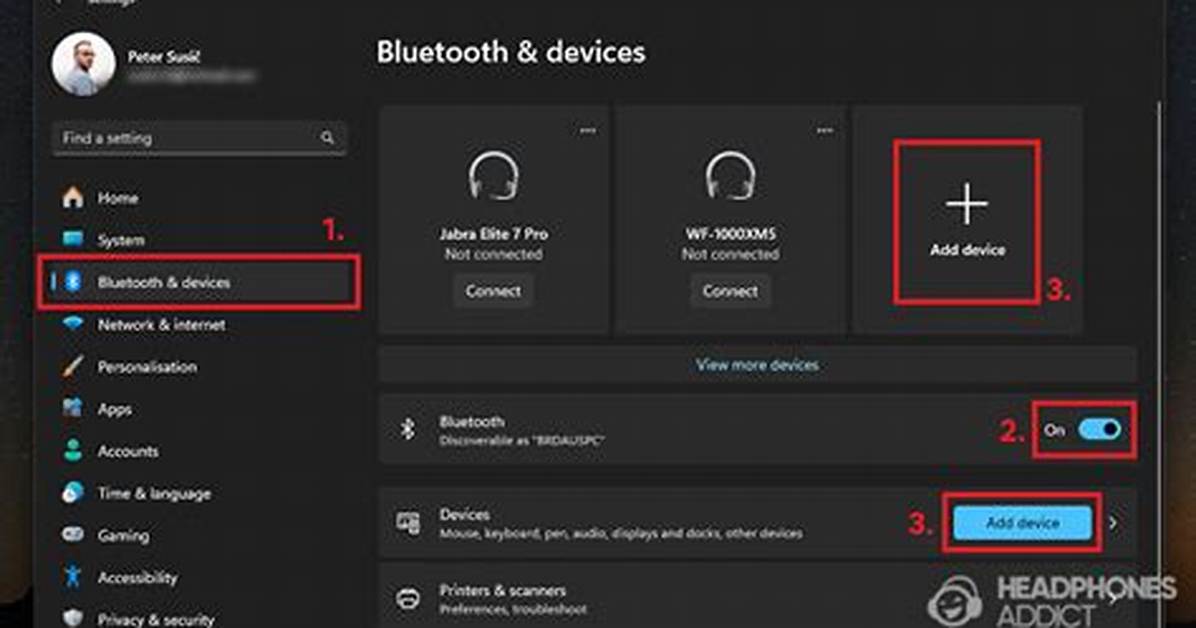Click the WF-1000XM5 device name
Screen dimensions: 1196x628
pos(731,233)
